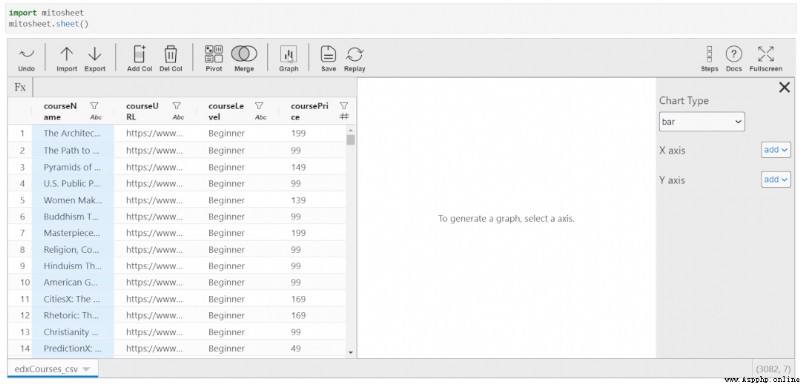
Task: Open the Chart Type bar dropdown
Action: click(702, 122)
